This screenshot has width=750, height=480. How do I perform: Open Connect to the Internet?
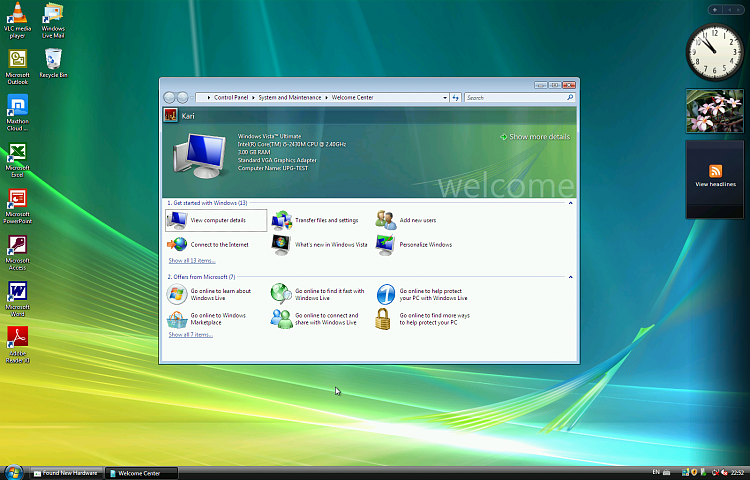tap(208, 244)
